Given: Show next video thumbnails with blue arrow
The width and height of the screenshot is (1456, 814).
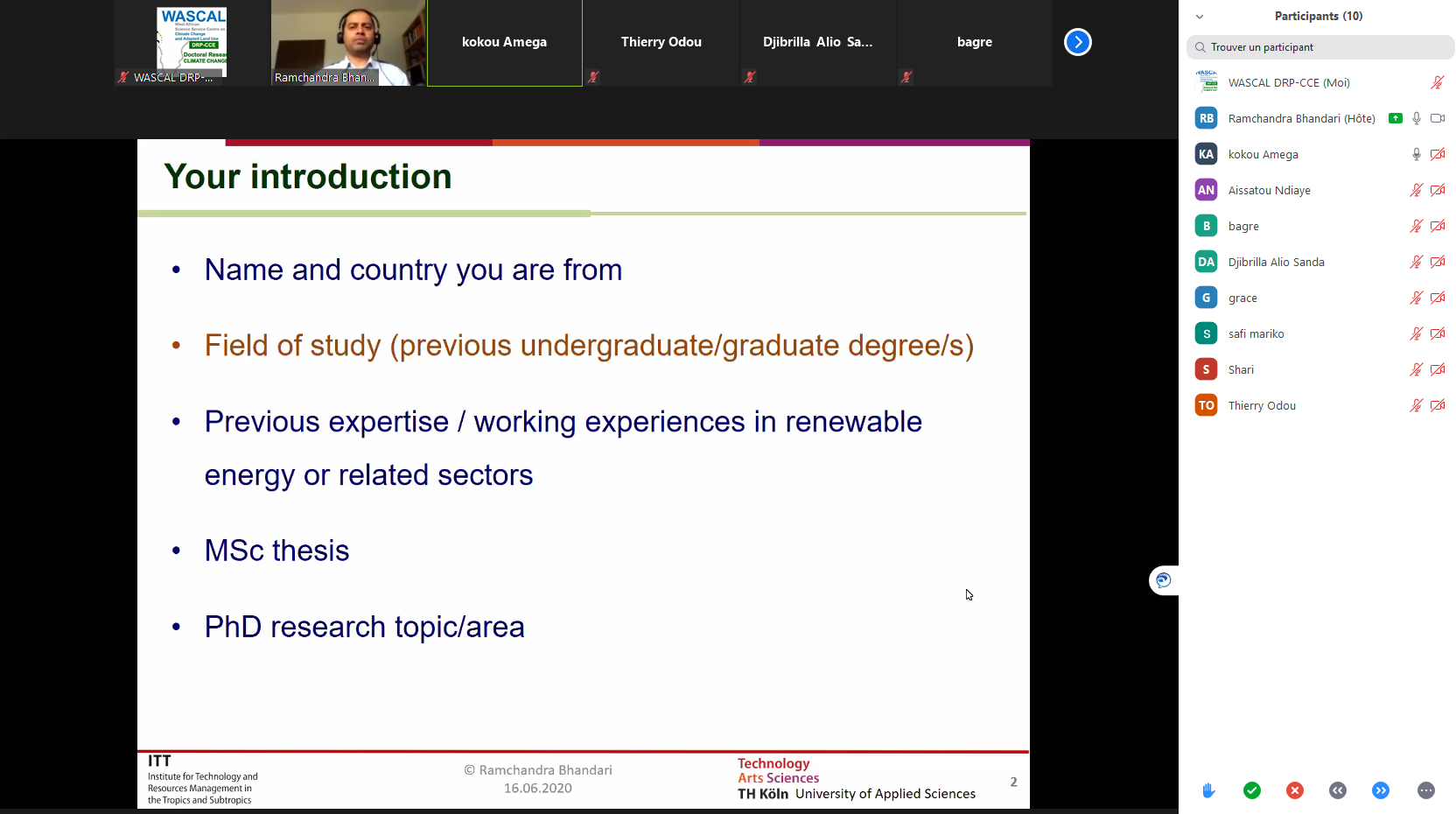Looking at the screenshot, I should tap(1078, 42).
